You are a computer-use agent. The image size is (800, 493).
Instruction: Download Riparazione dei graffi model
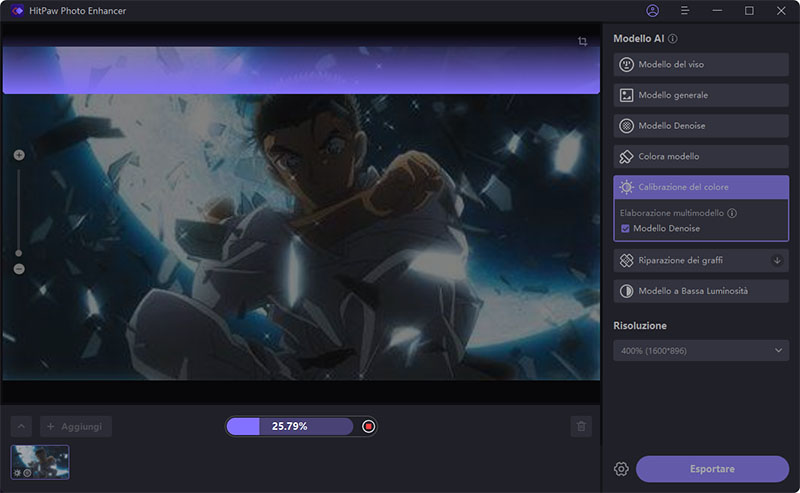[777, 260]
